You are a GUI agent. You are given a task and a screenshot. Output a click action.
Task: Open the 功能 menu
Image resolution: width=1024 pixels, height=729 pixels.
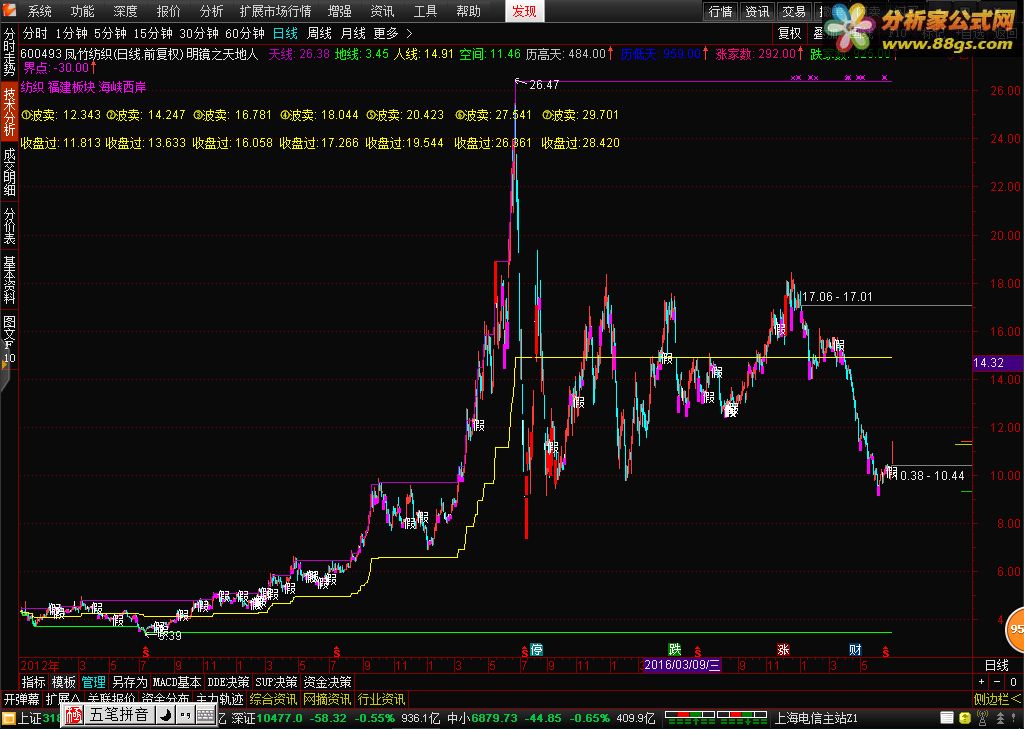[x=82, y=10]
